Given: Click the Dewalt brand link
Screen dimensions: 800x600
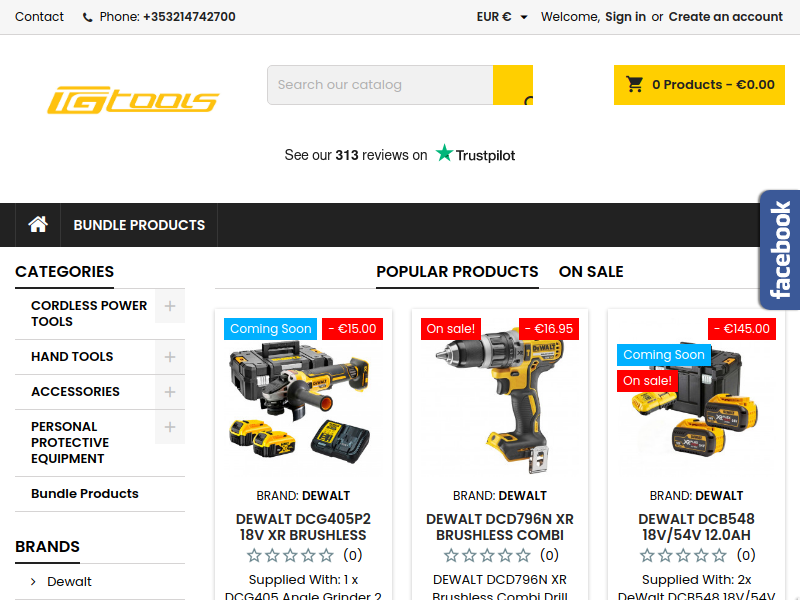Looking at the screenshot, I should 69,582.
